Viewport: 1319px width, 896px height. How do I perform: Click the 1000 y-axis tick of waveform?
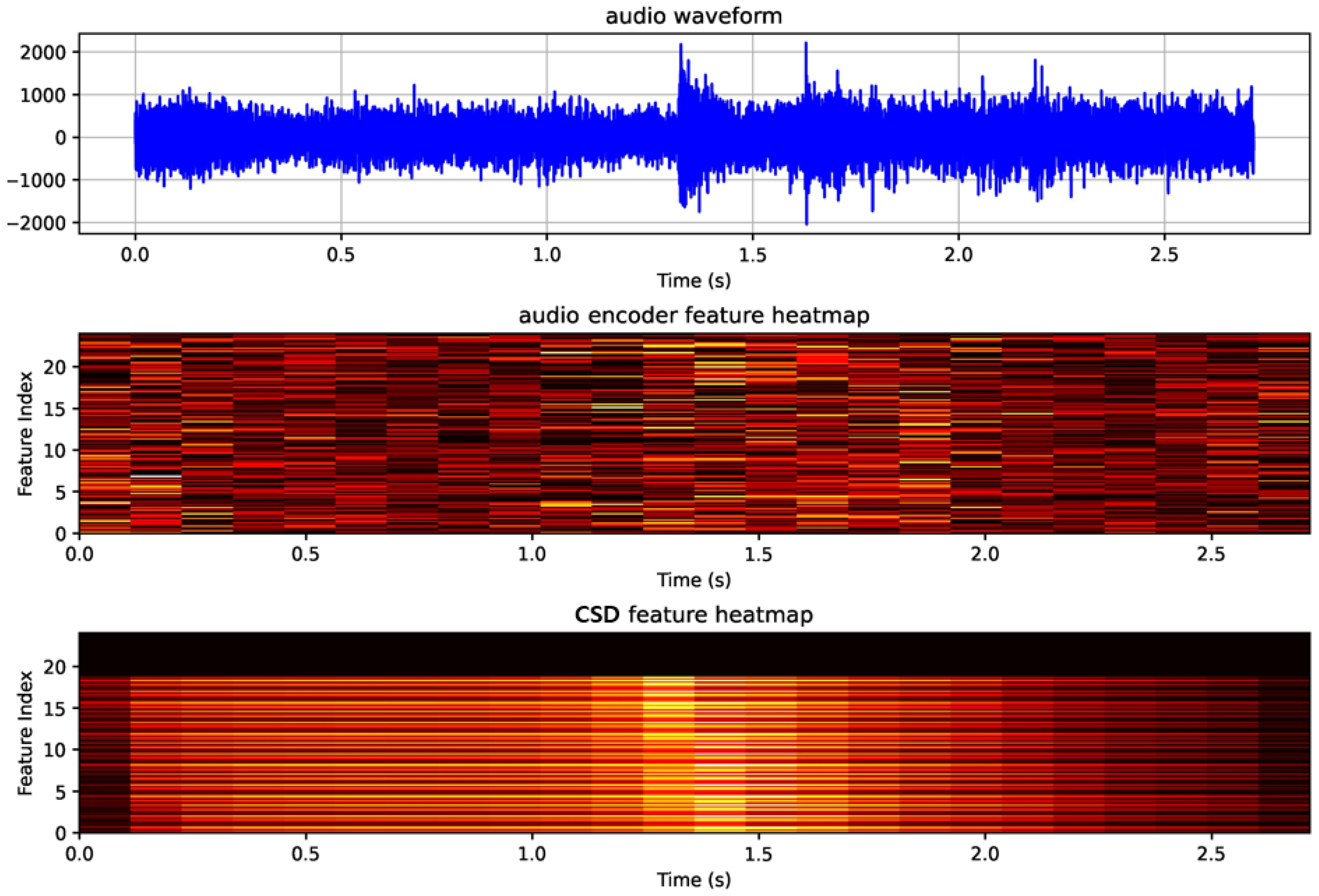(x=43, y=95)
